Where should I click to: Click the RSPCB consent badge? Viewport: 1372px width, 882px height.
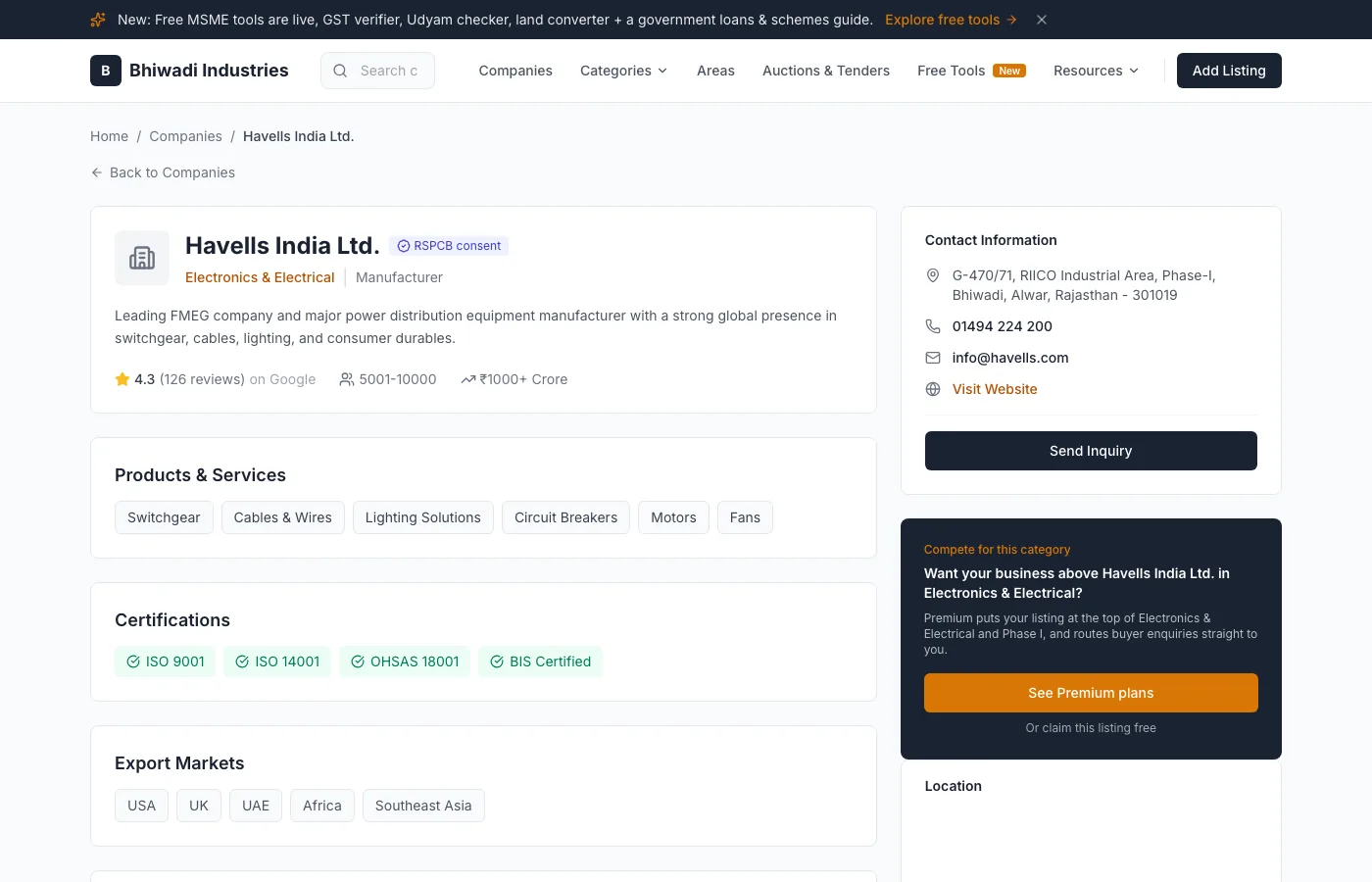tap(449, 246)
